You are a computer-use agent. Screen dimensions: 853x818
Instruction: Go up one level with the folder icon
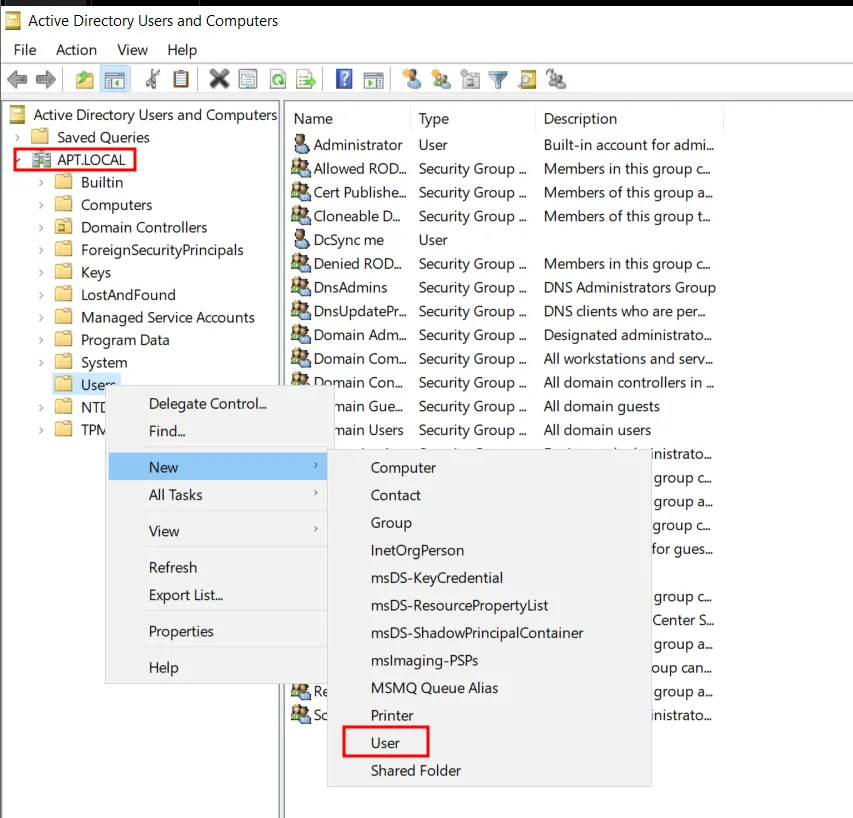[x=84, y=79]
